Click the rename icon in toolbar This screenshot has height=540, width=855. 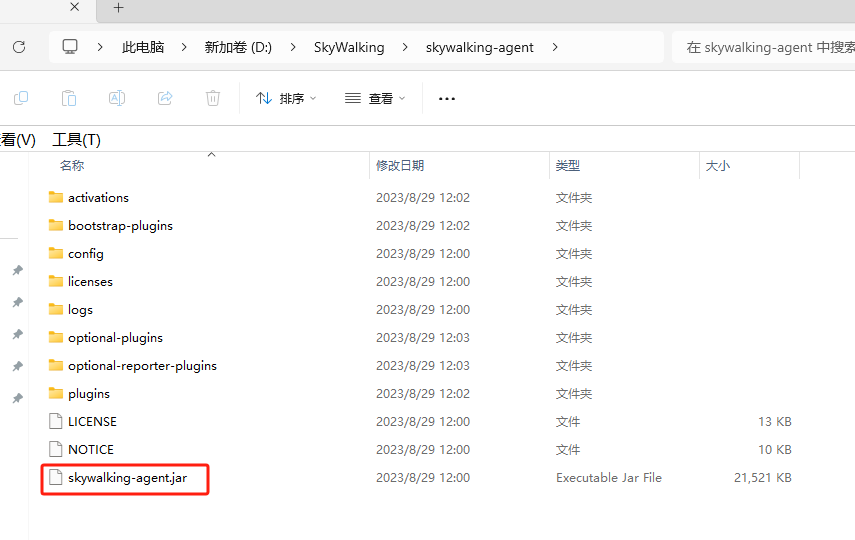tap(117, 98)
